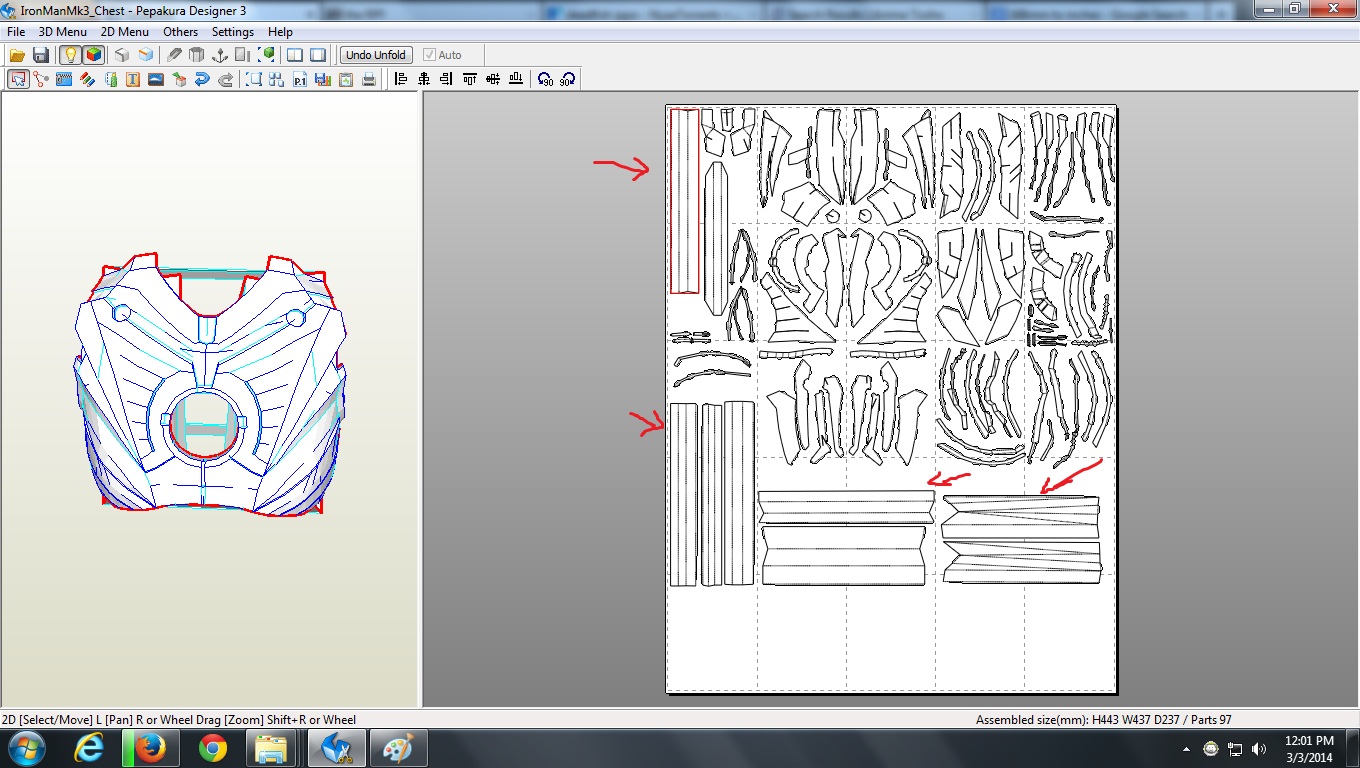Viewport: 1360px width, 768px height.
Task: Click the blue undo arrow icon
Action: pyautogui.click(x=202, y=79)
